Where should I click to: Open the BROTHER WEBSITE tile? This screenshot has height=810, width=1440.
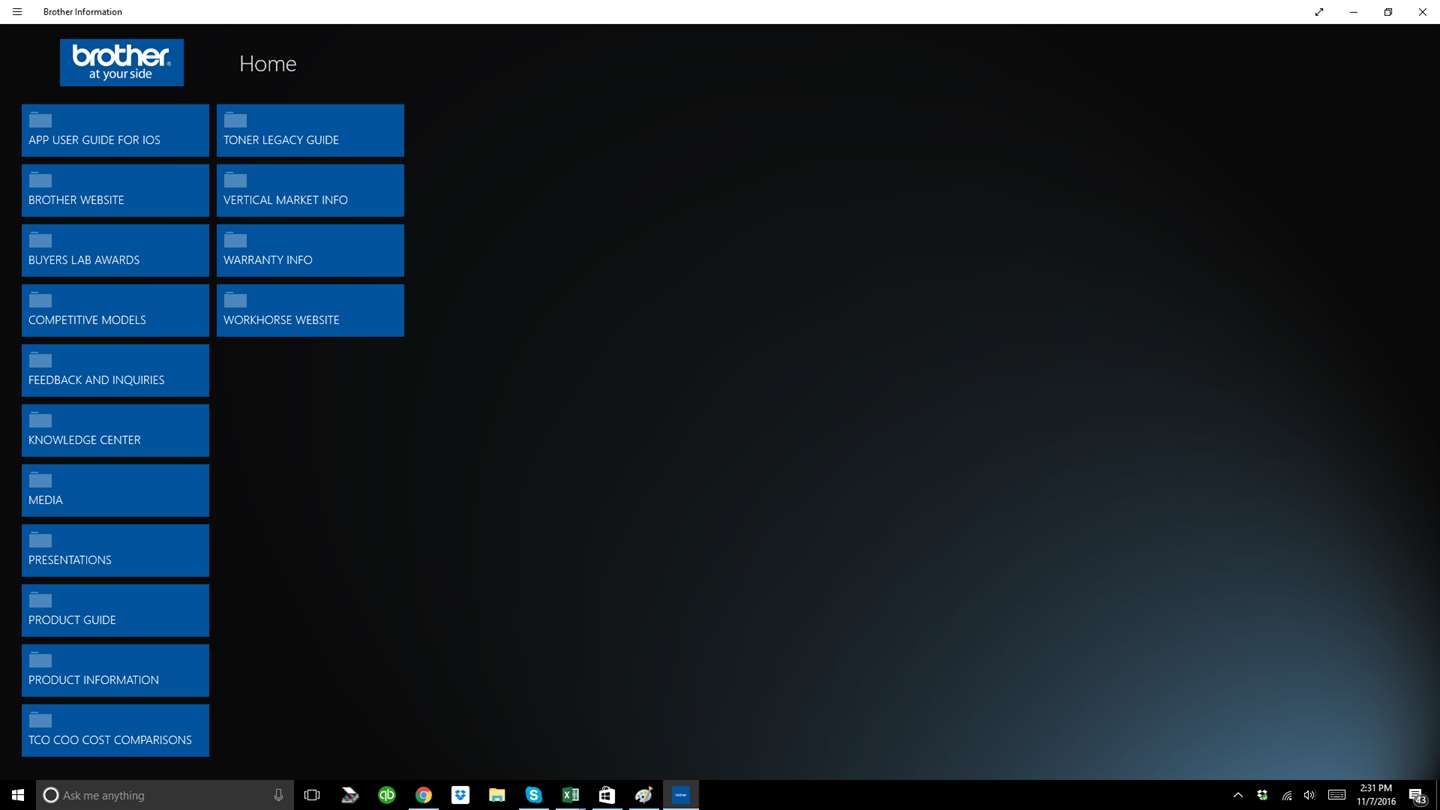pos(115,190)
